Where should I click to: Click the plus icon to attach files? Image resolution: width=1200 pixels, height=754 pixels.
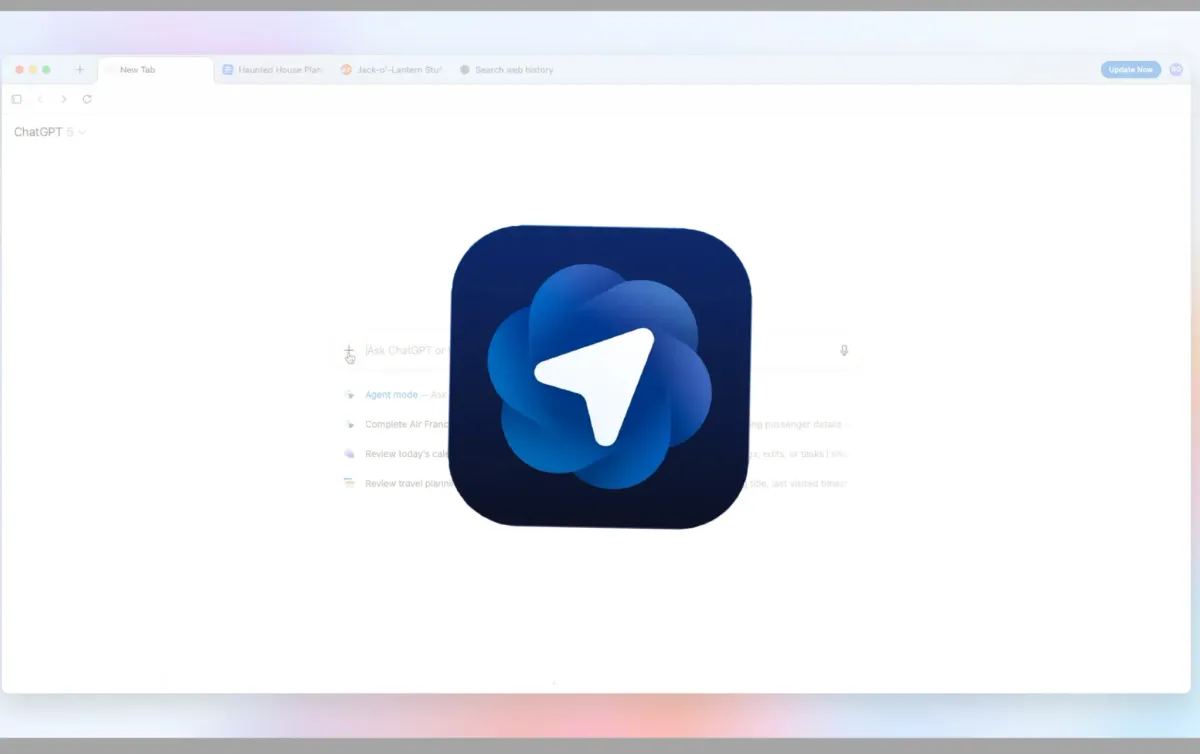coord(349,351)
